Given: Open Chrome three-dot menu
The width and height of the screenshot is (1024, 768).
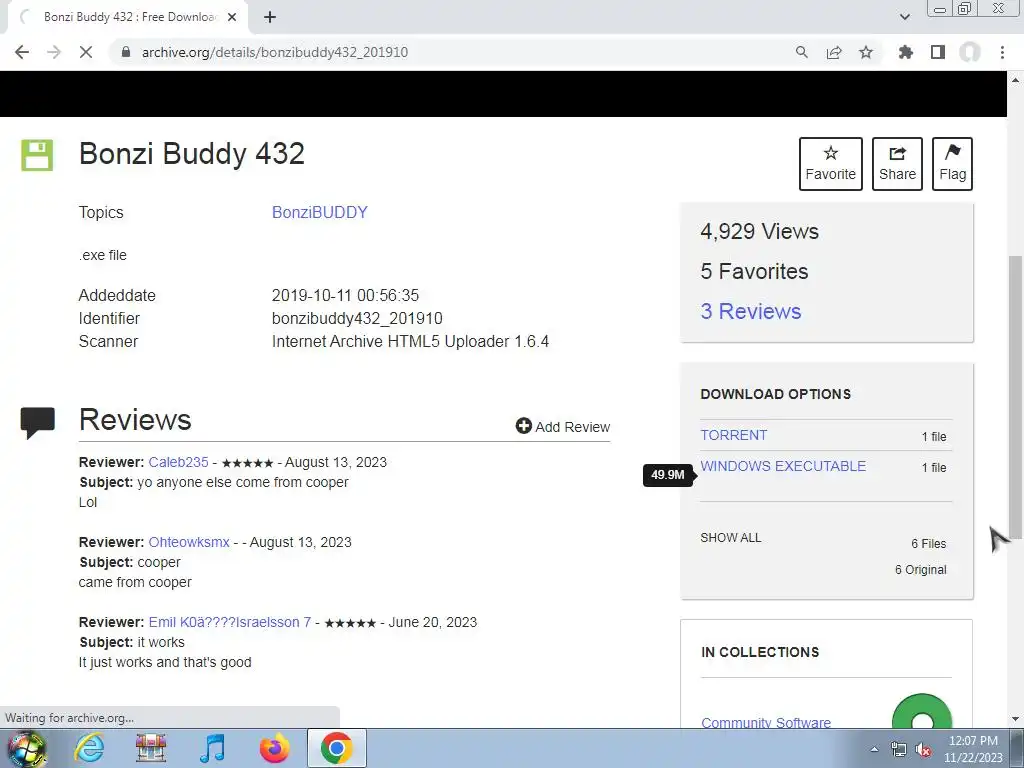Looking at the screenshot, I should pyautogui.click(x=1002, y=52).
